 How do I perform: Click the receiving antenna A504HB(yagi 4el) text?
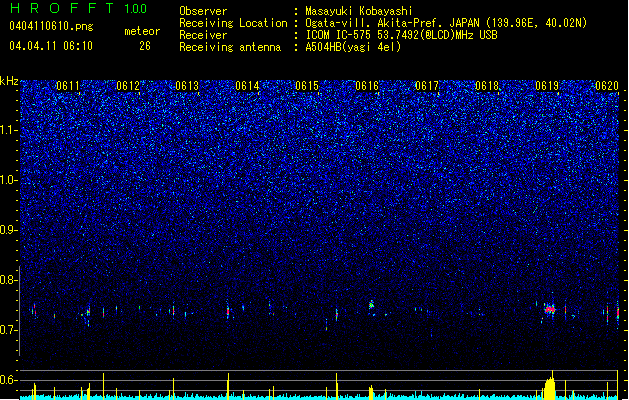[353, 47]
